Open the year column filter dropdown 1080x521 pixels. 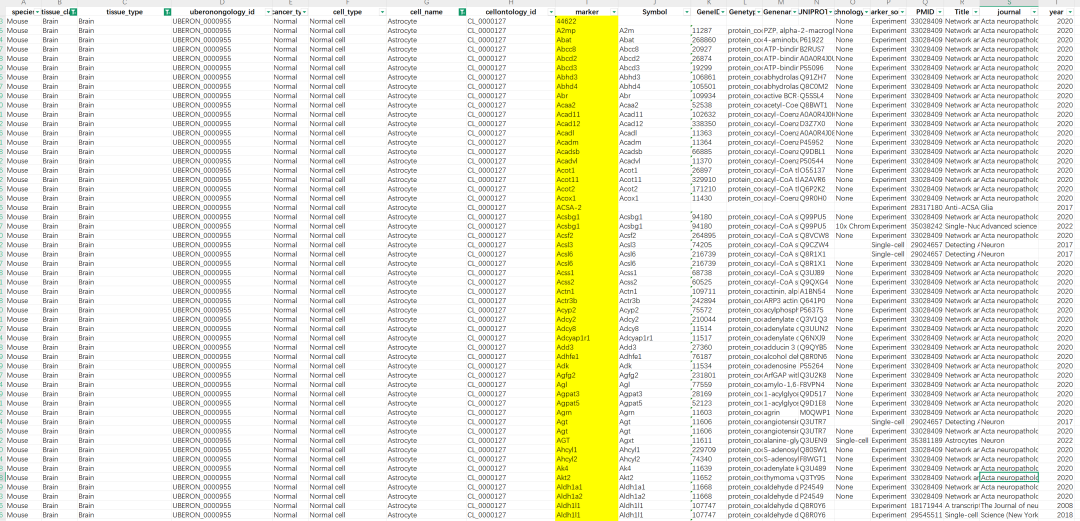pyautogui.click(x=1072, y=13)
